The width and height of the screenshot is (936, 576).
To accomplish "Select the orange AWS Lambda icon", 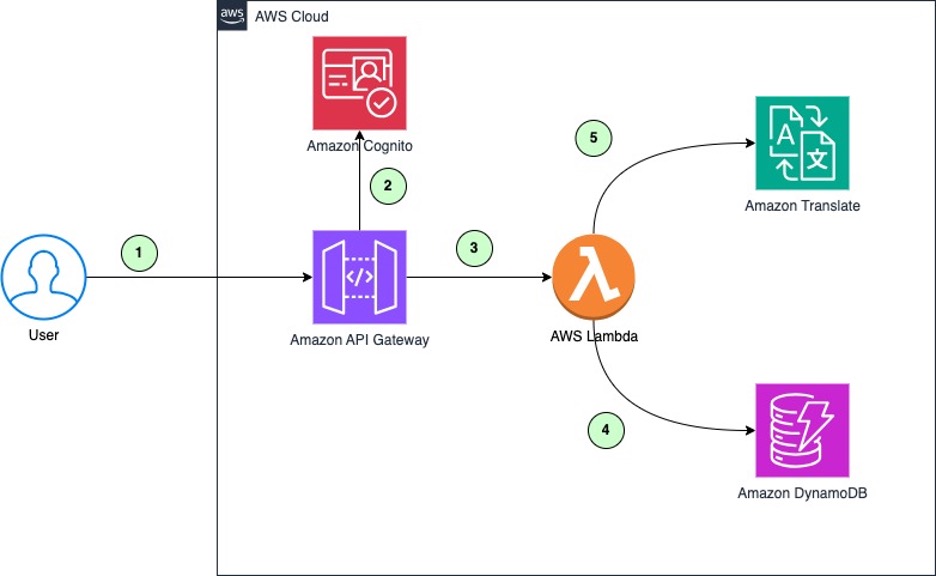I will 593,277.
